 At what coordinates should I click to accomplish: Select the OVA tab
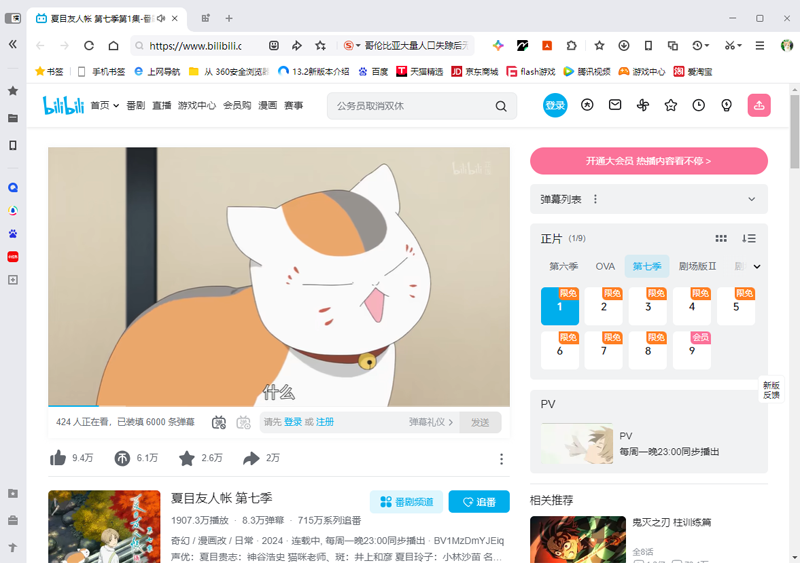tap(605, 266)
